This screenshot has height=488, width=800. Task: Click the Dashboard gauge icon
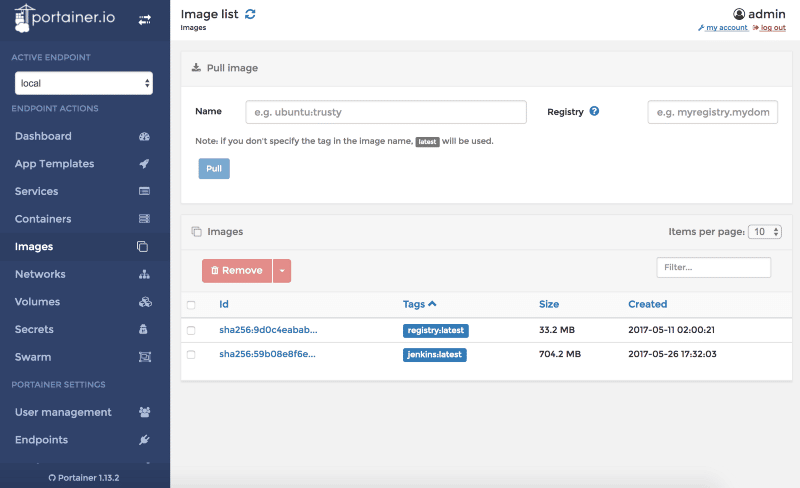144,136
